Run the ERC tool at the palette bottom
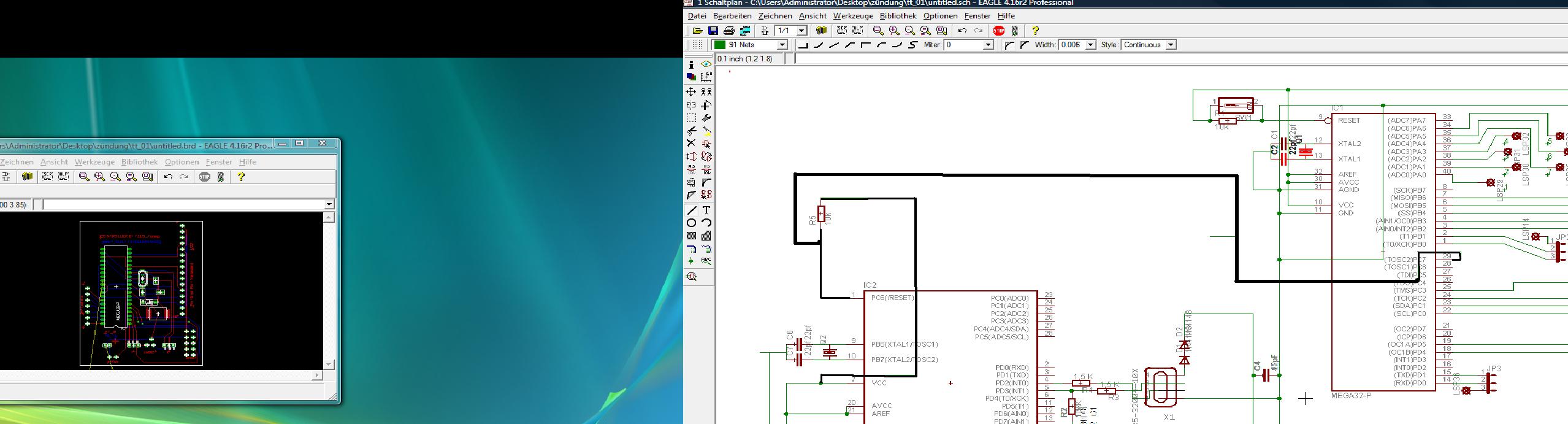Screen dimensions: 1568x424 [691, 277]
